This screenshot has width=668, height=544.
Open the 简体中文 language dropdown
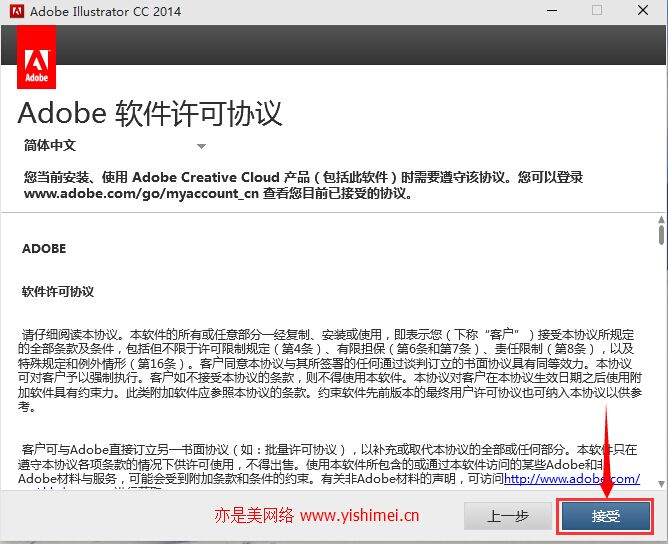(x=115, y=146)
